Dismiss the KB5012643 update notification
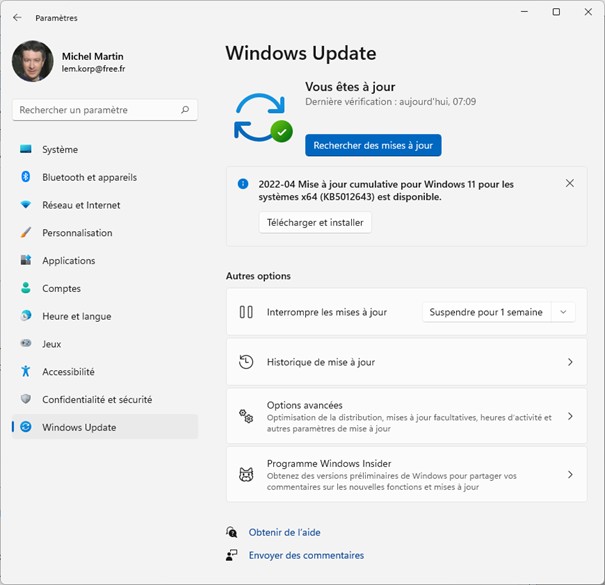 click(x=569, y=183)
